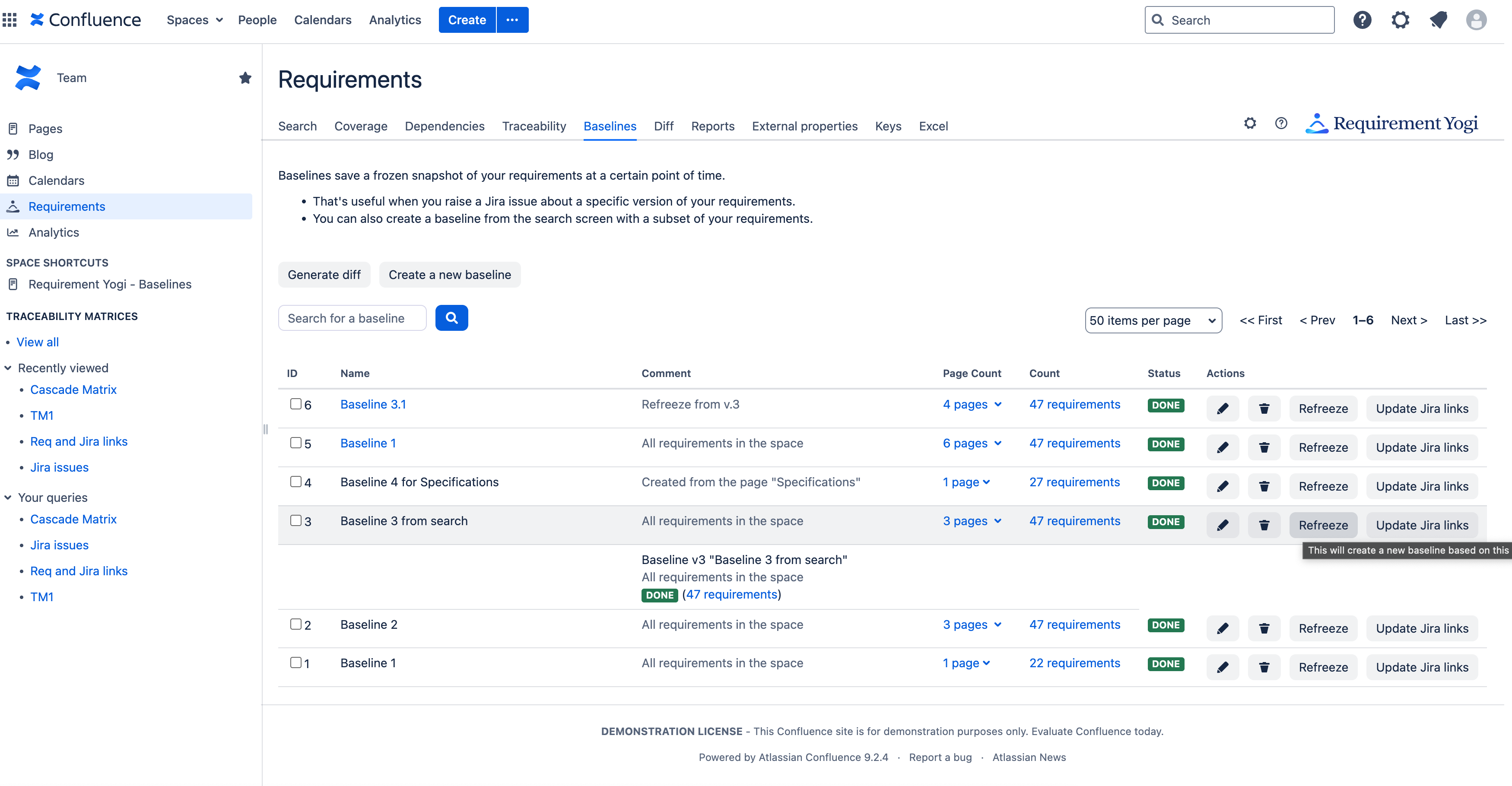Switch to the Traceability tab

534,126
